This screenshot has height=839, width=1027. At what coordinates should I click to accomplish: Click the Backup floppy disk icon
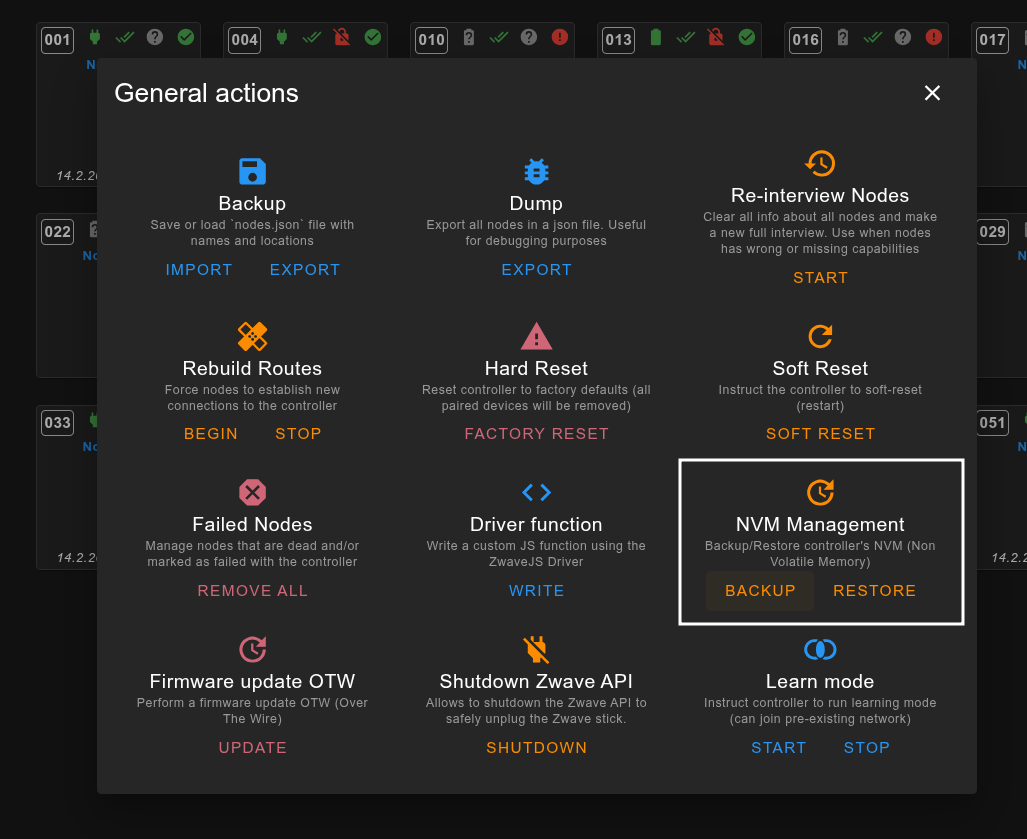(x=252, y=171)
